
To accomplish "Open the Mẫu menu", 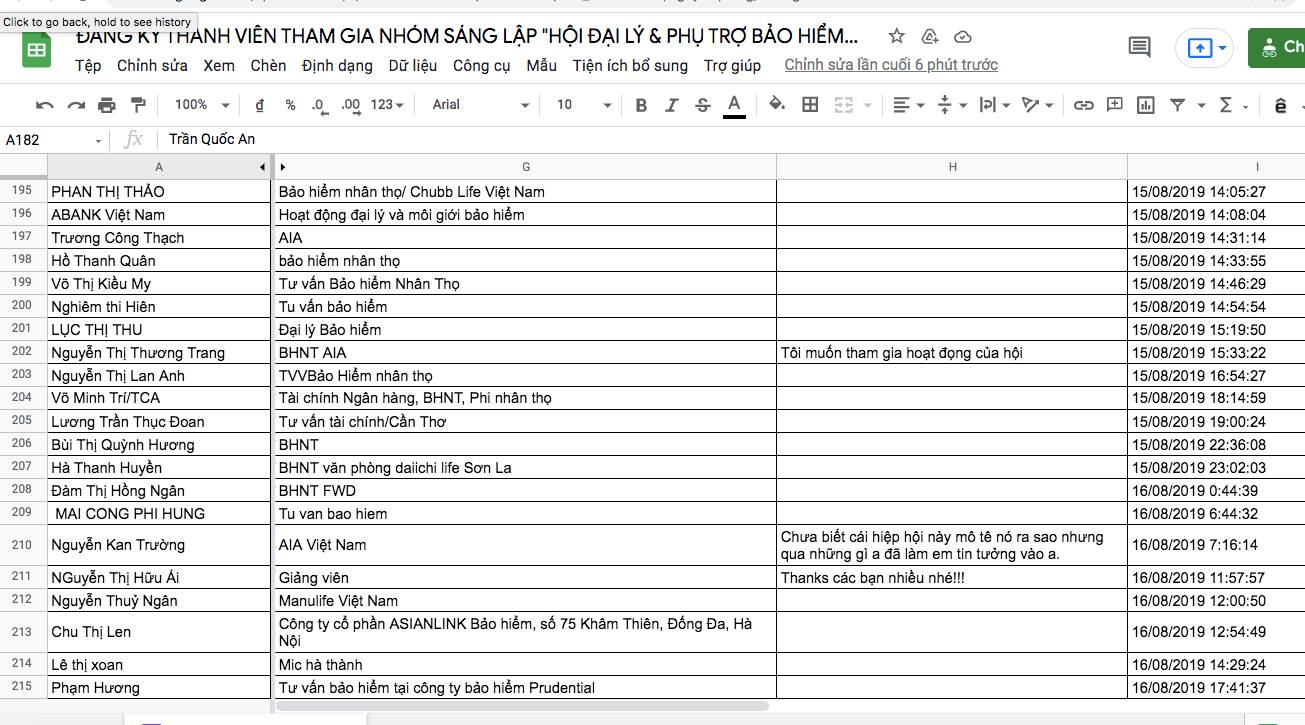I will click(541, 65).
